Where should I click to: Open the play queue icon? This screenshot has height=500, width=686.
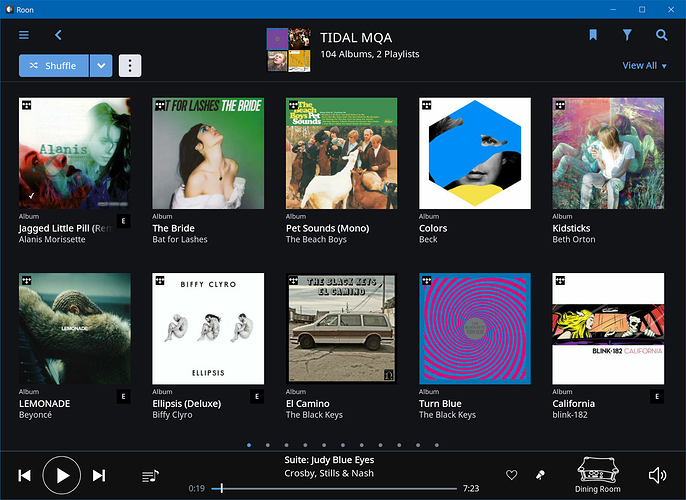[x=150, y=476]
